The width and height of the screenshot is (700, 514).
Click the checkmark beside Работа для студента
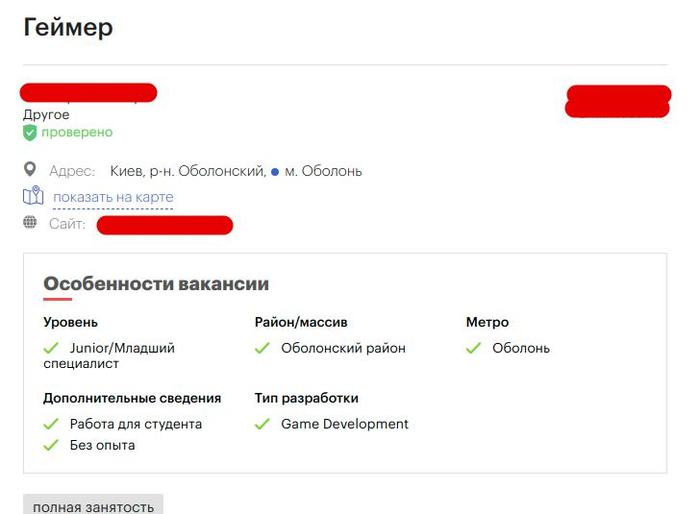click(x=51, y=424)
